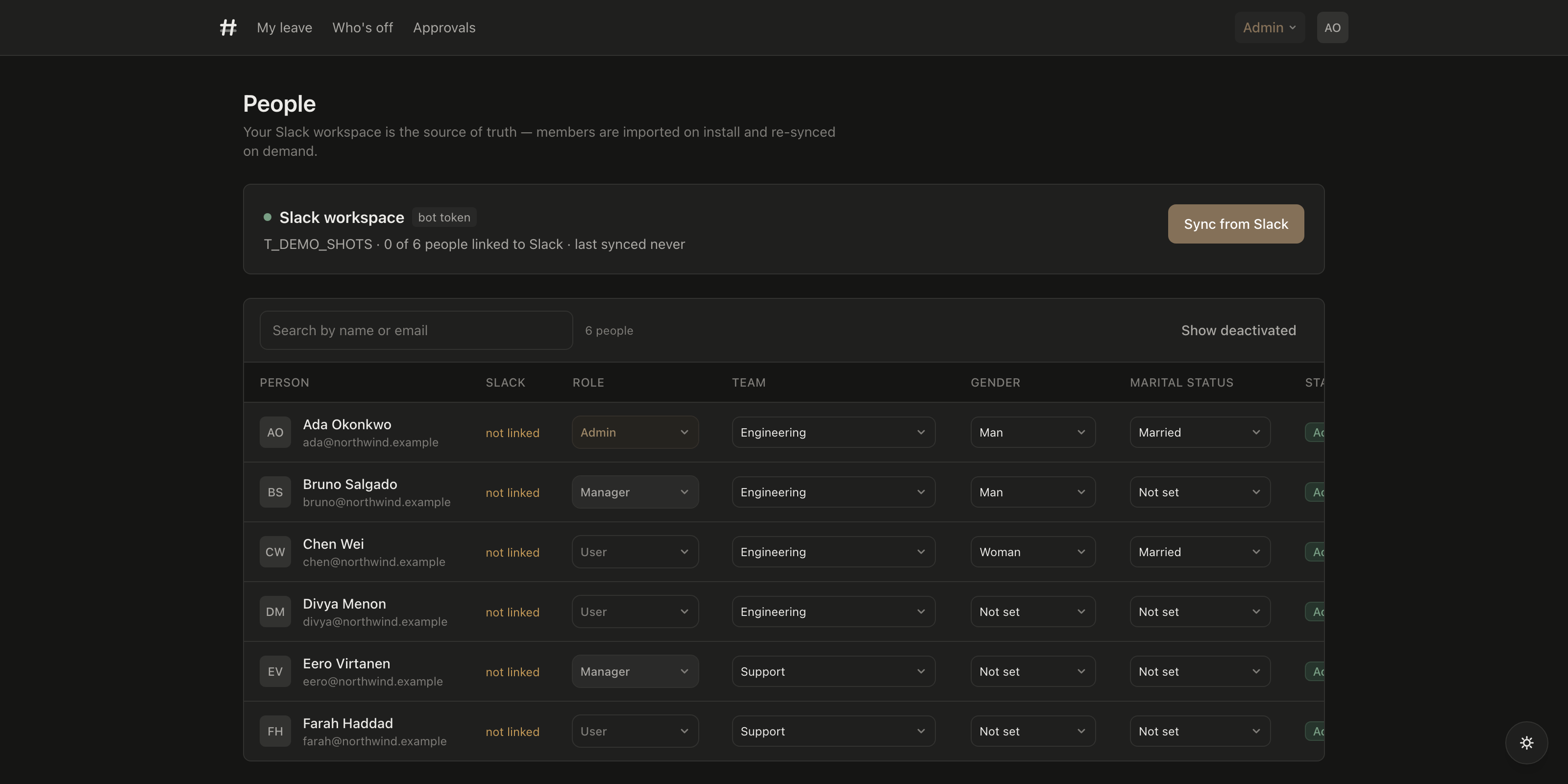Change Bruno Salgado's team dropdown

point(833,492)
